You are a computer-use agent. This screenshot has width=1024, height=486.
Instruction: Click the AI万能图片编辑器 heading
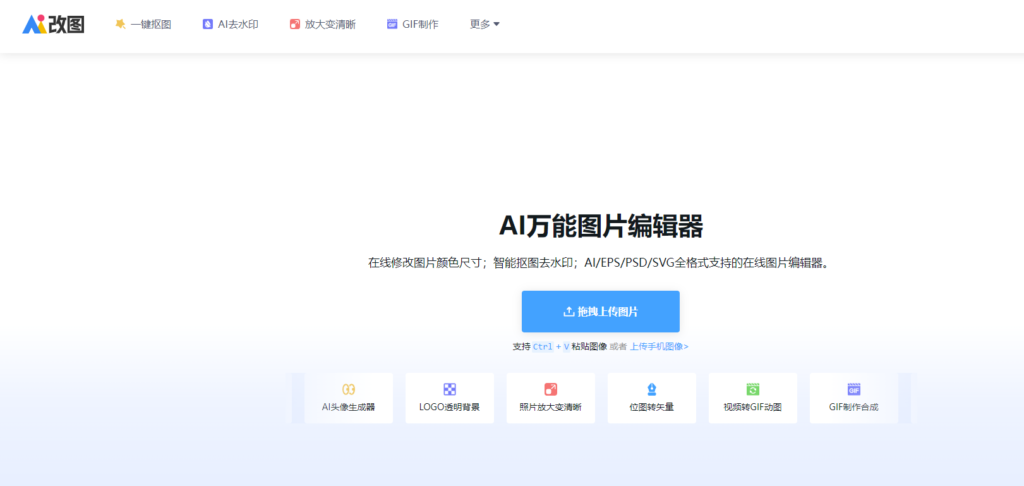click(x=601, y=227)
